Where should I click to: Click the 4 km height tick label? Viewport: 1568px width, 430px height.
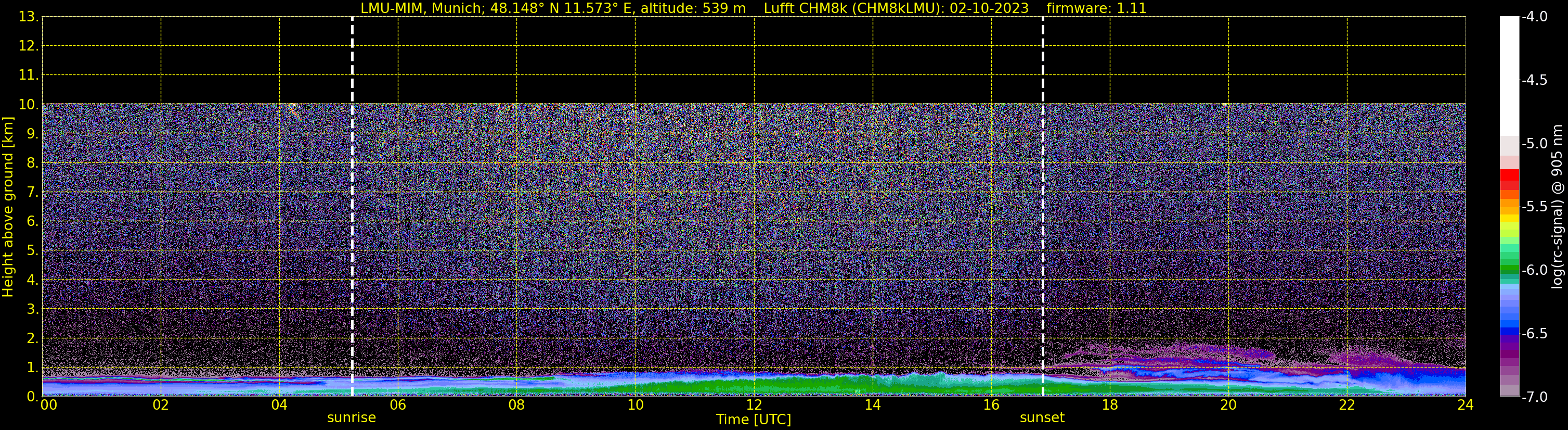click(32, 280)
